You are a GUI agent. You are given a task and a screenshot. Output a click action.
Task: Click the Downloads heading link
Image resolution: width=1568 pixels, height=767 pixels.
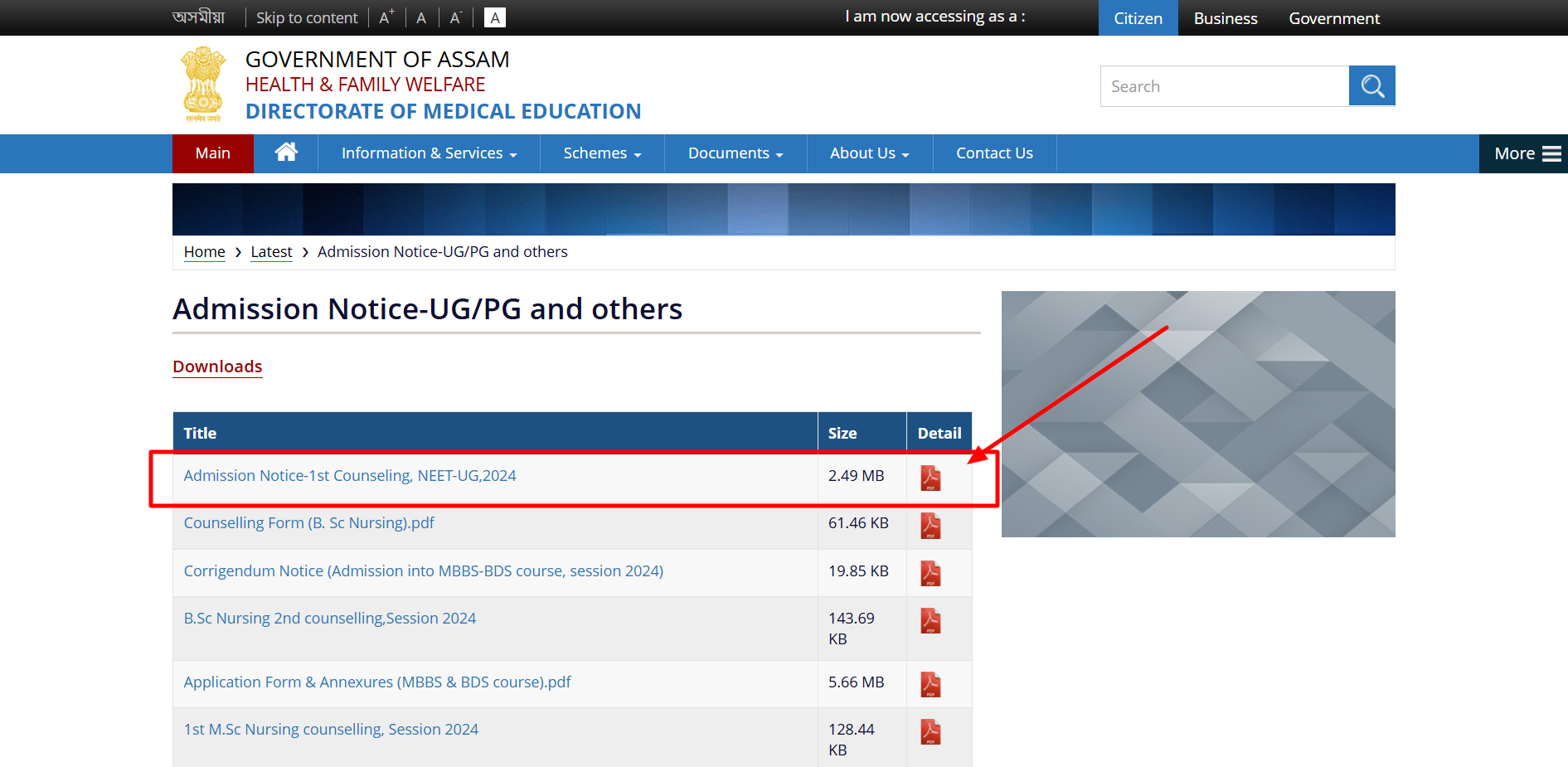pos(217,367)
